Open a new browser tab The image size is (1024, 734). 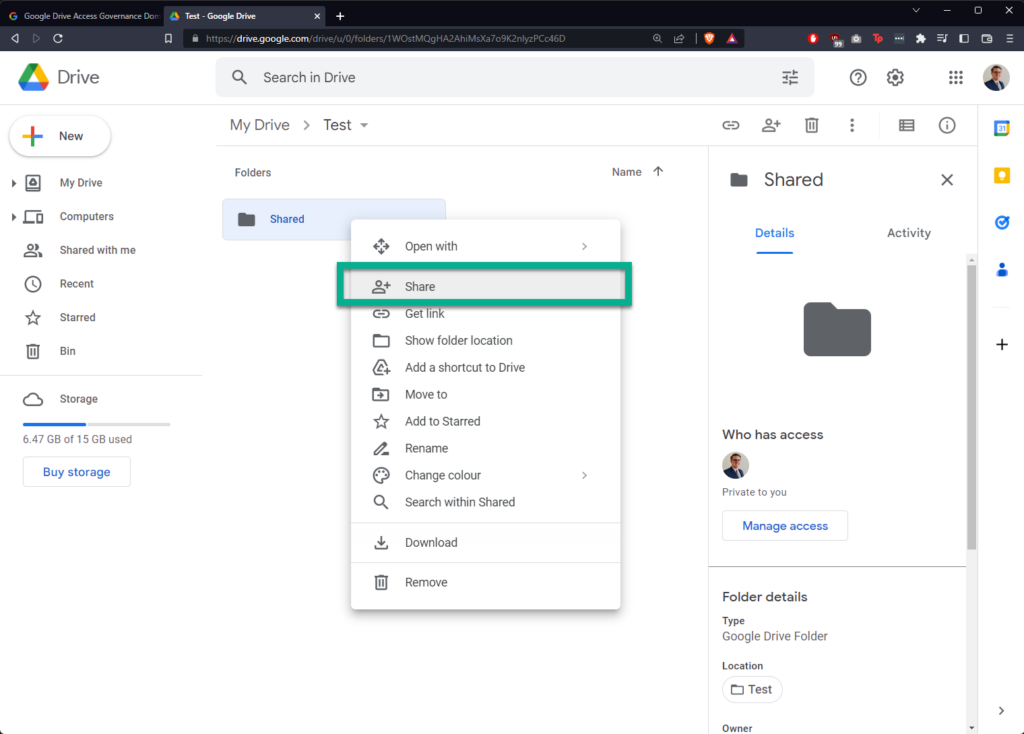pos(340,16)
